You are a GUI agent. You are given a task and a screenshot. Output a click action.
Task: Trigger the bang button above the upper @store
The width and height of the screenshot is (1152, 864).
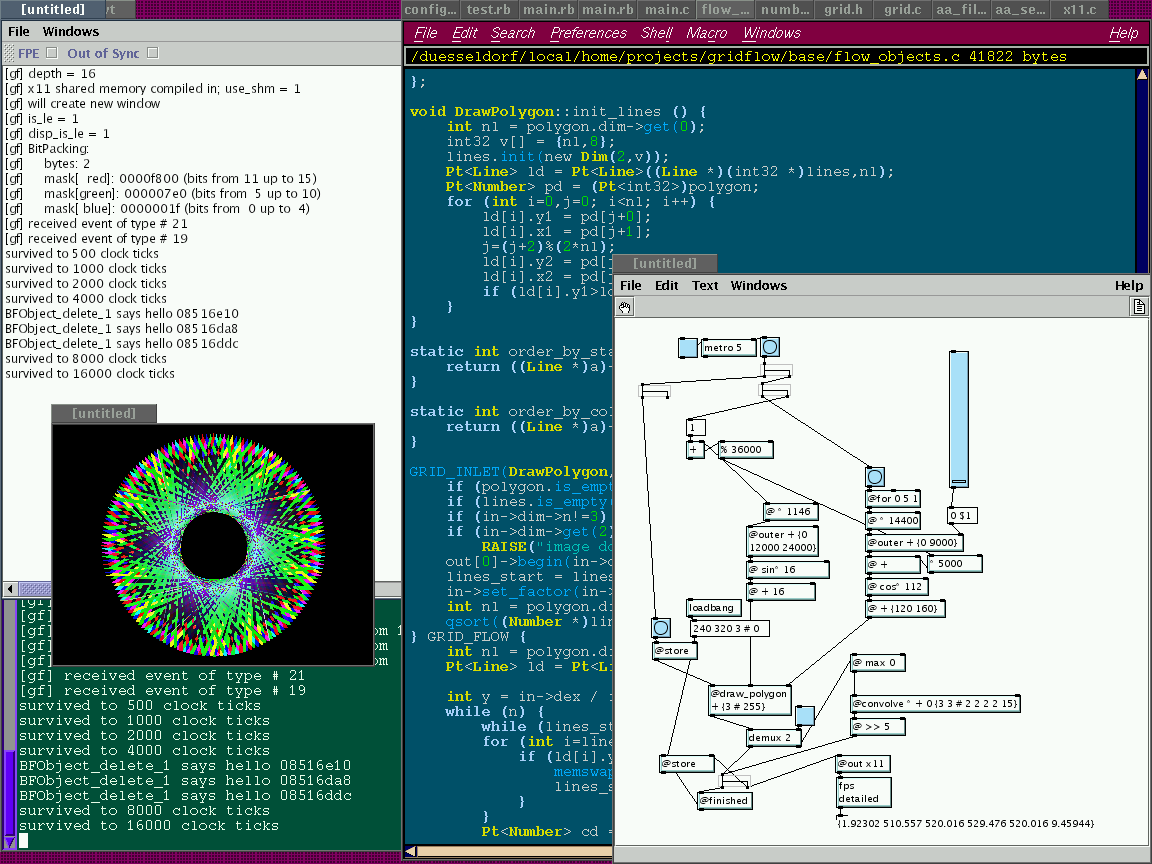click(661, 628)
